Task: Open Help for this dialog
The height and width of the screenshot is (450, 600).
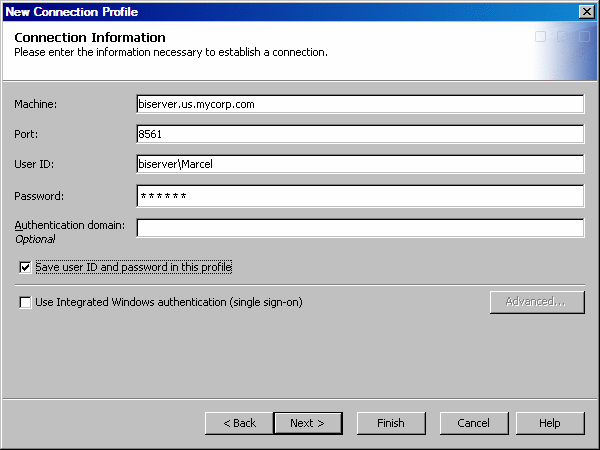Action: click(549, 423)
